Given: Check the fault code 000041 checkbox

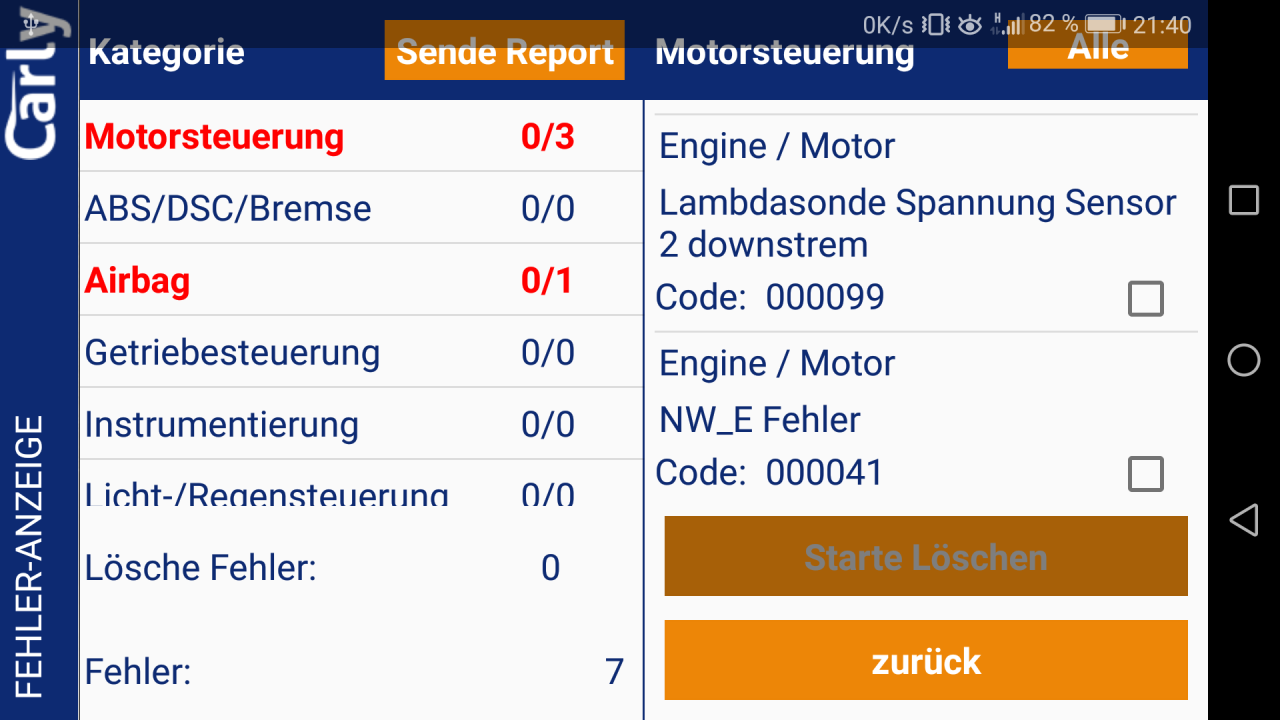Looking at the screenshot, I should click(1145, 474).
